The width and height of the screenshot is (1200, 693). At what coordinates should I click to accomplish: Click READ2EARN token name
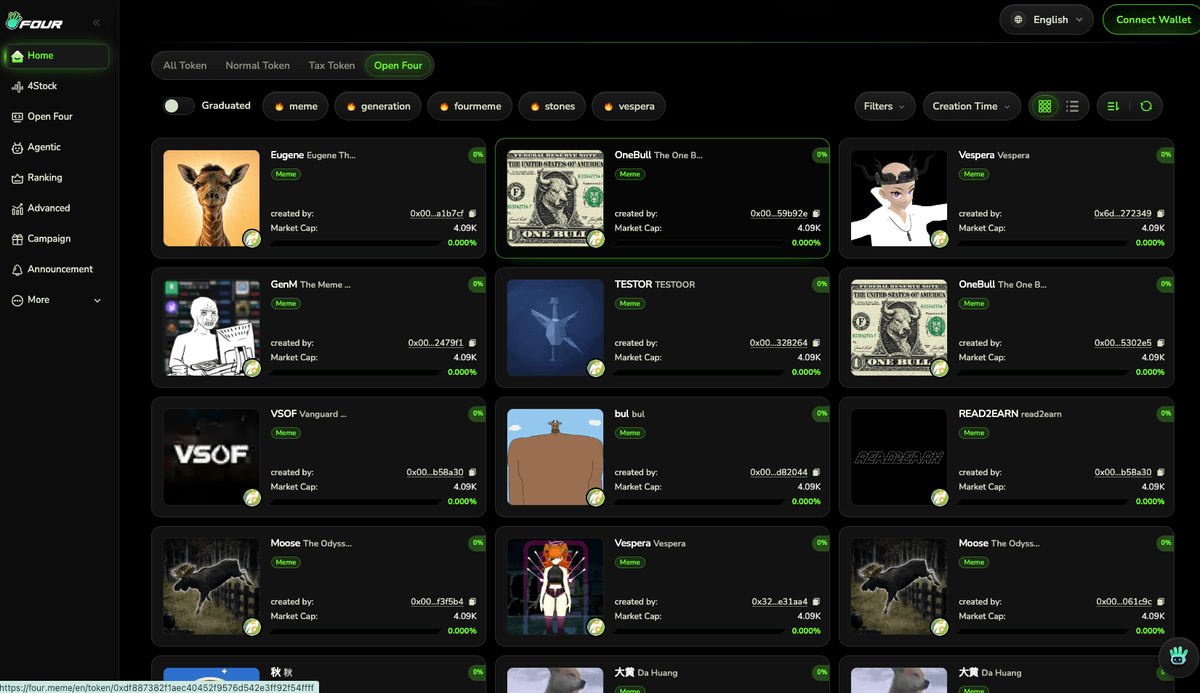[988, 413]
